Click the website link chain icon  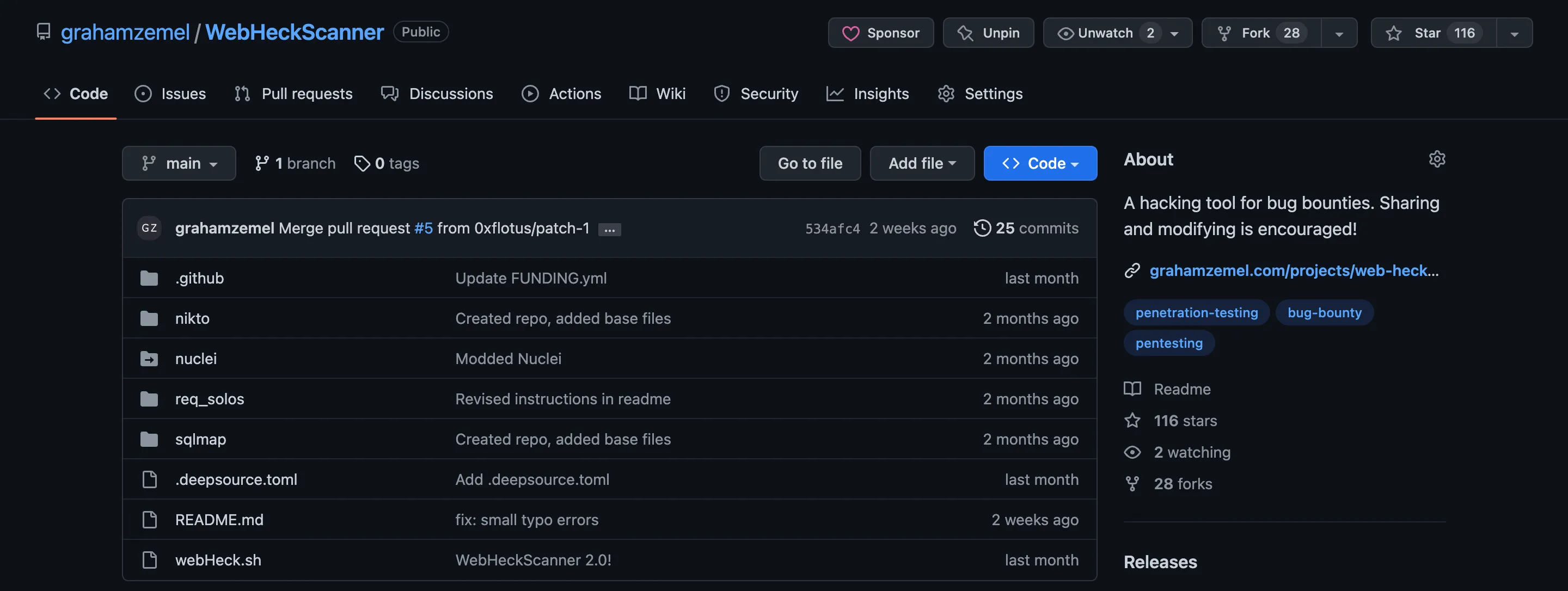(x=1132, y=270)
